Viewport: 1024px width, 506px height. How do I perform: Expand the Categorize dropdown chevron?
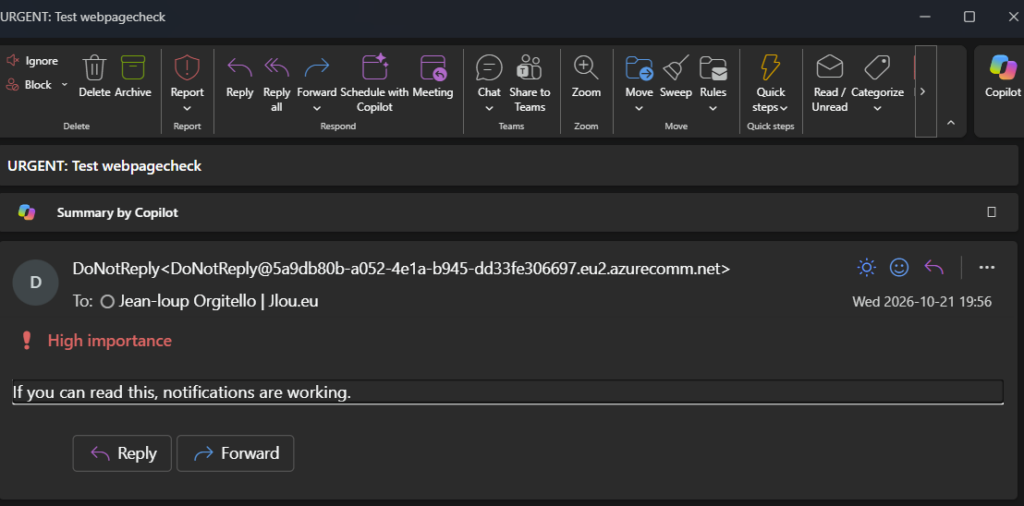(877, 108)
